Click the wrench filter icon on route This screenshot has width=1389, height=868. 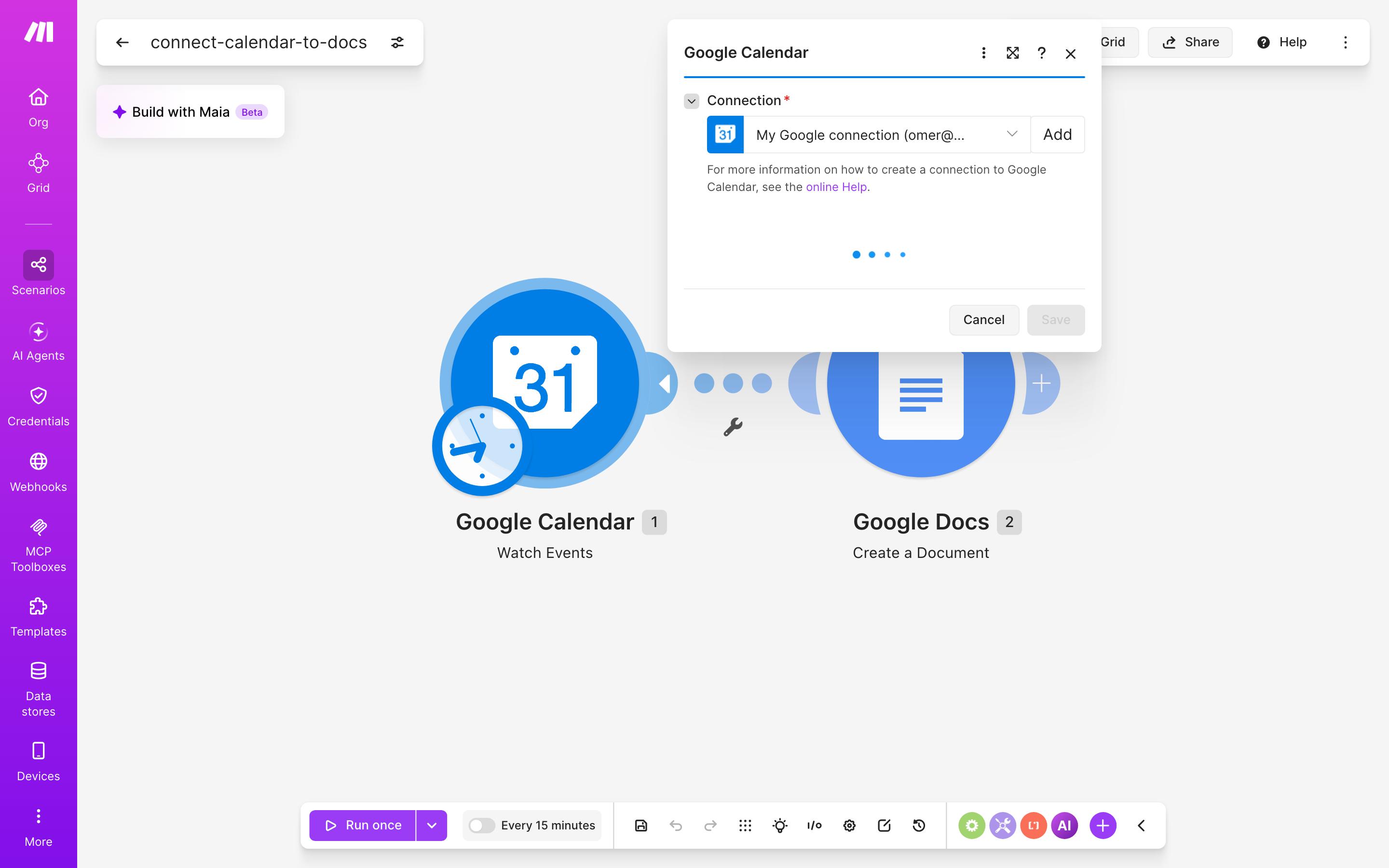coord(733,427)
